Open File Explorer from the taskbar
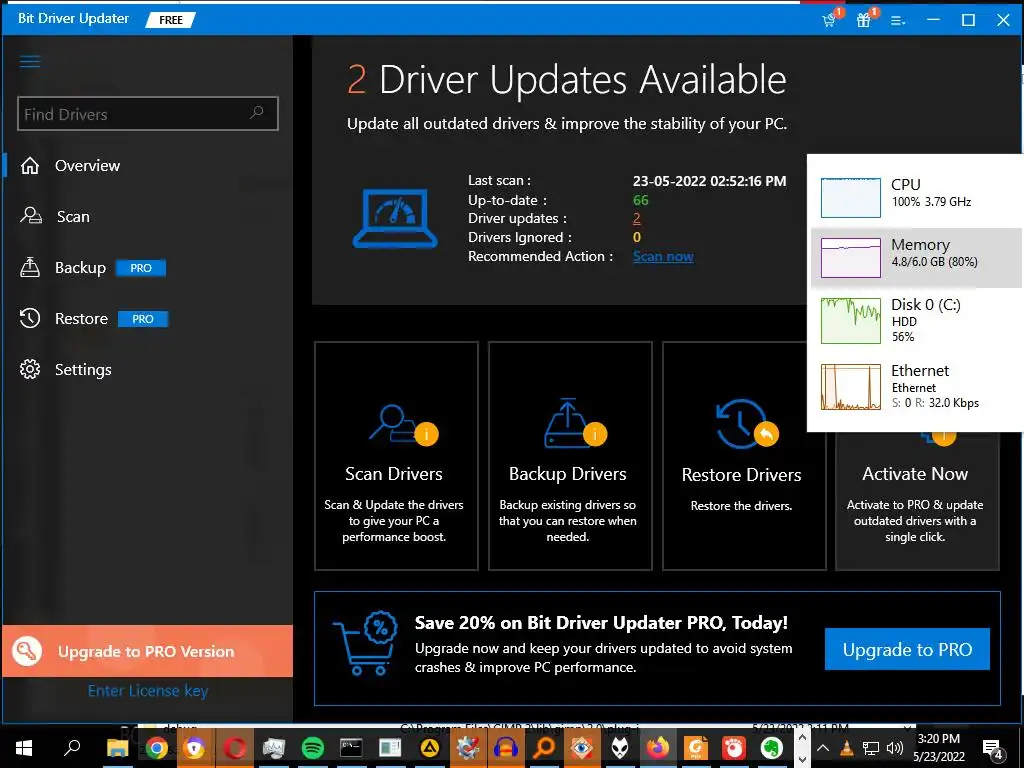 [x=118, y=748]
